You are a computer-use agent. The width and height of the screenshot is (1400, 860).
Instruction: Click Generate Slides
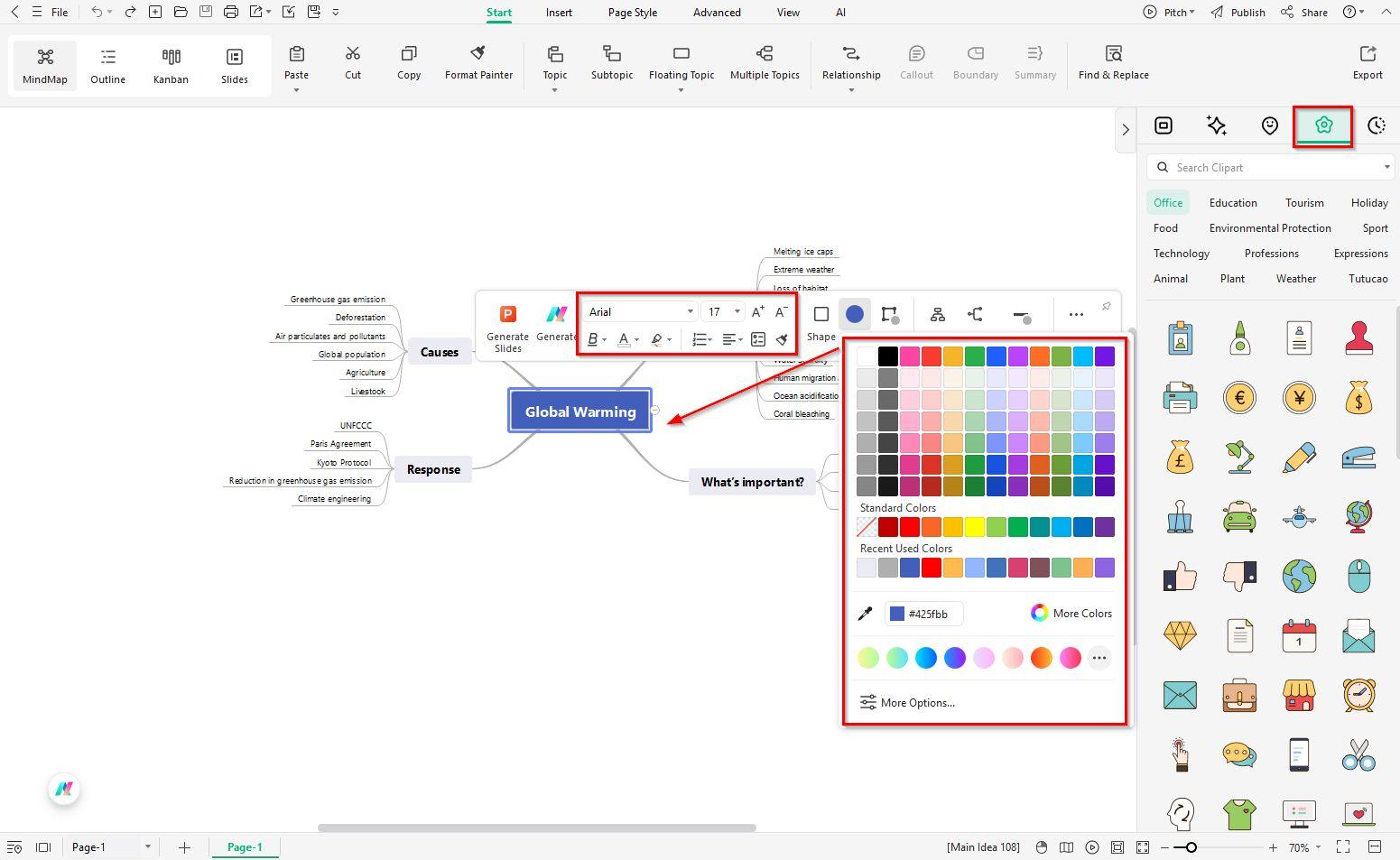pos(507,327)
